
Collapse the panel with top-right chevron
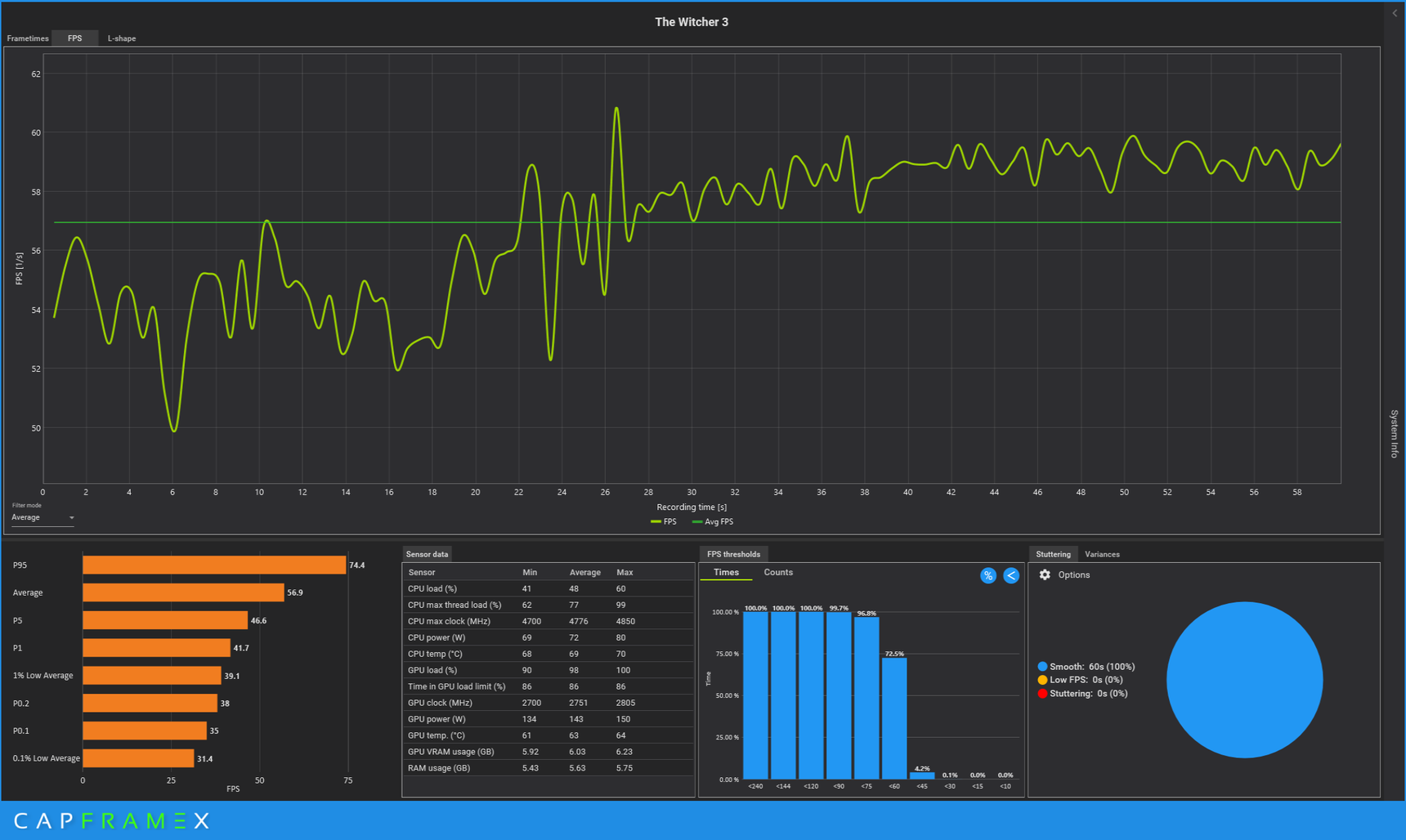point(1395,13)
